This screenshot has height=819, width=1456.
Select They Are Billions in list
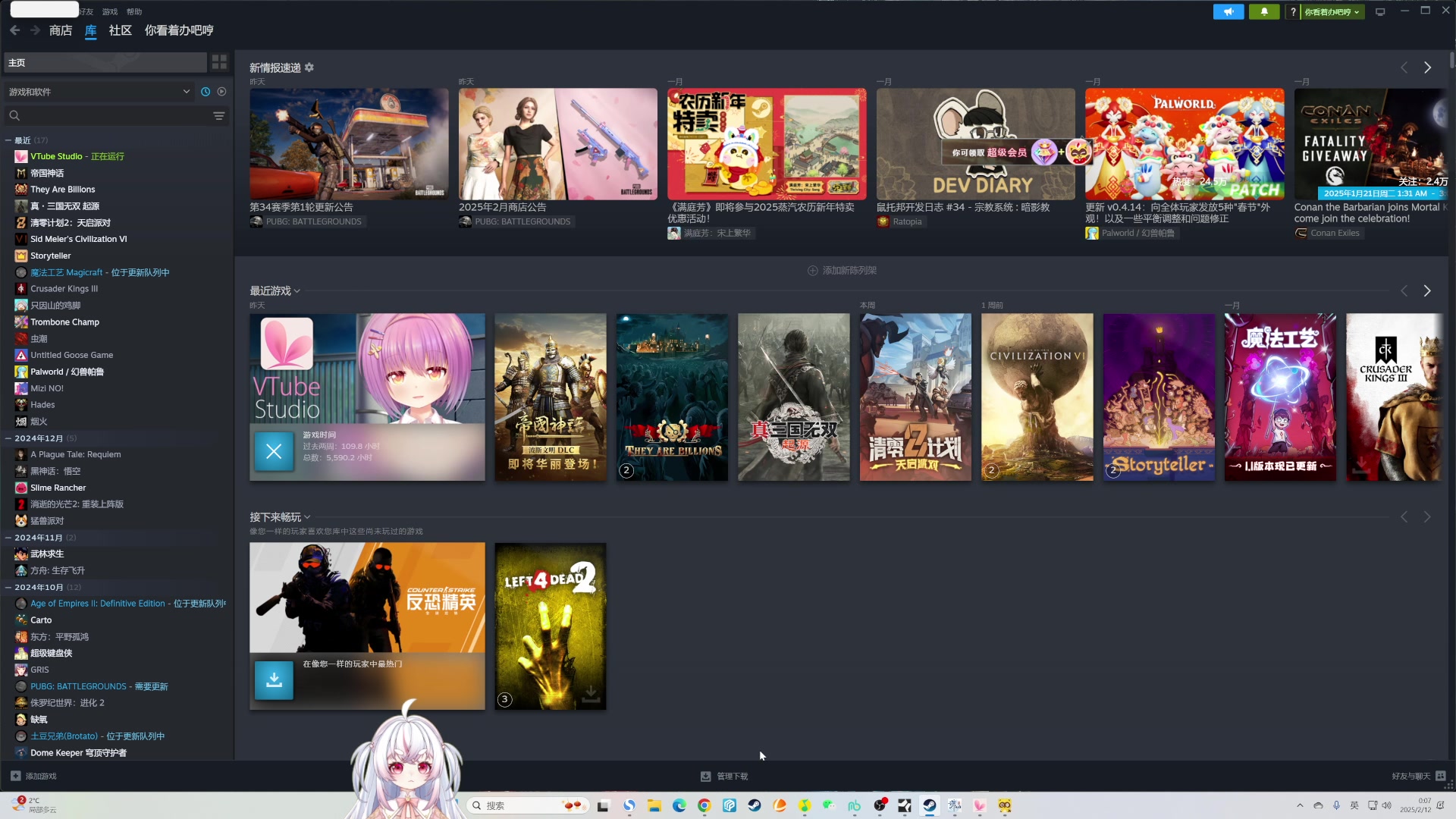pyautogui.click(x=63, y=190)
